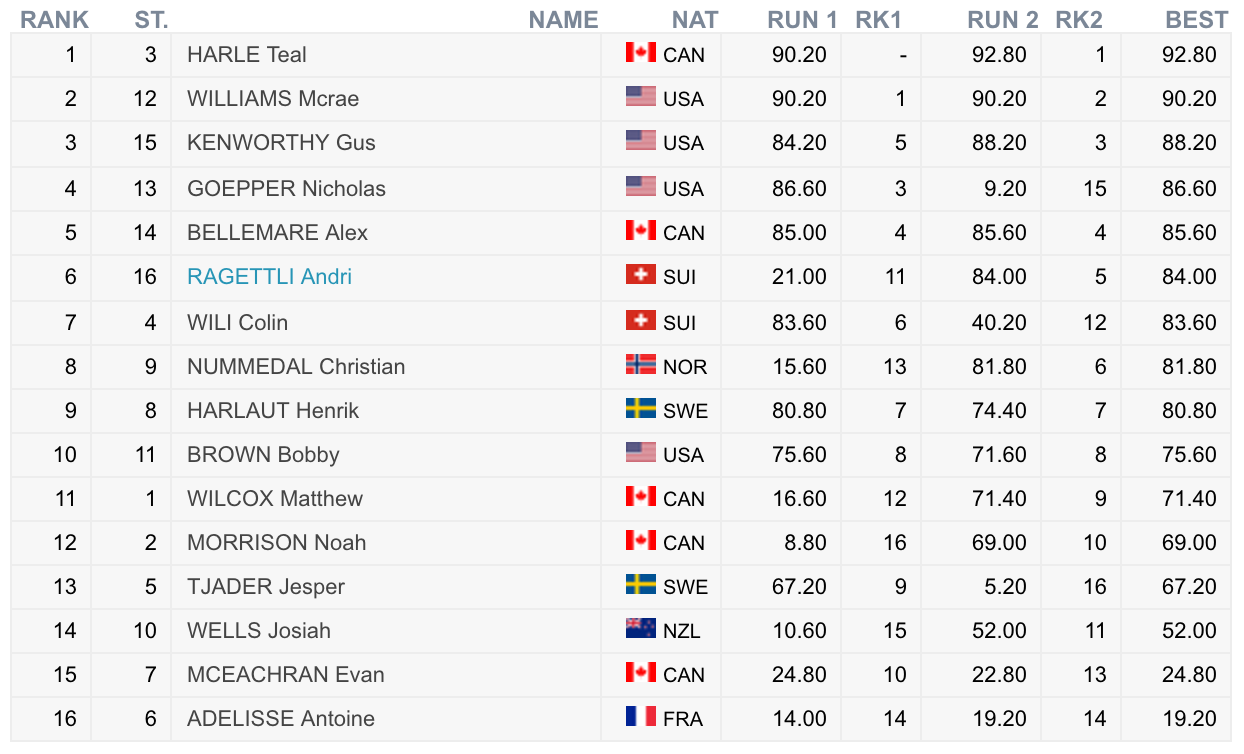This screenshot has width=1244, height=754.
Task: Click GOEPPER Nicholas name in table
Action: [286, 189]
